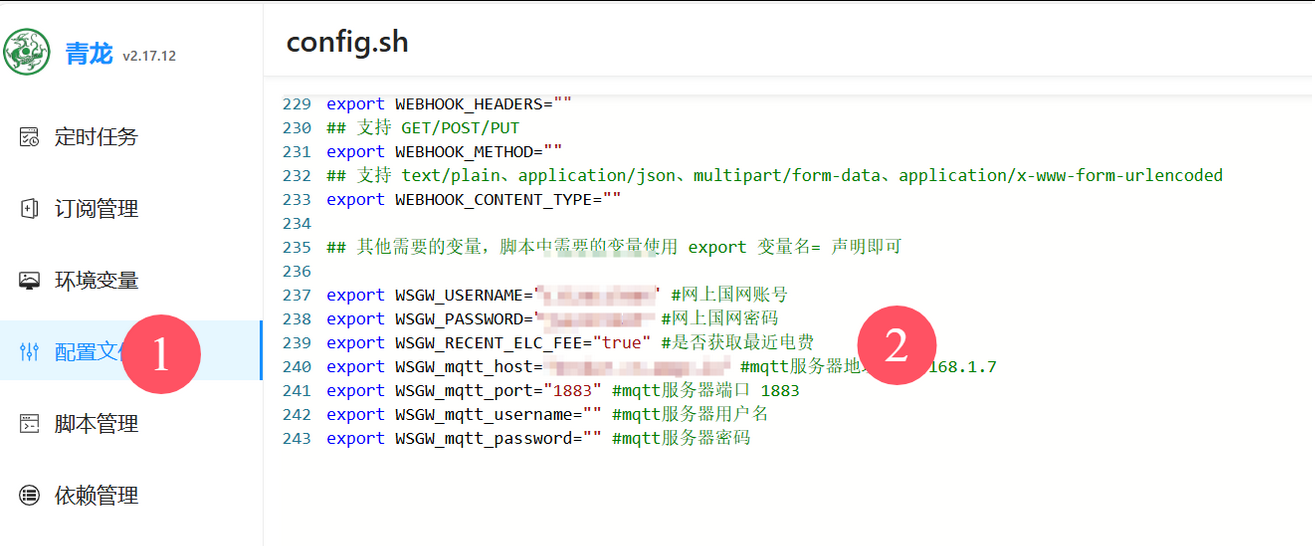This screenshot has height=546, width=1315.
Task: Click line 231 export WEBHOOK_METHOD
Action: coord(444,152)
